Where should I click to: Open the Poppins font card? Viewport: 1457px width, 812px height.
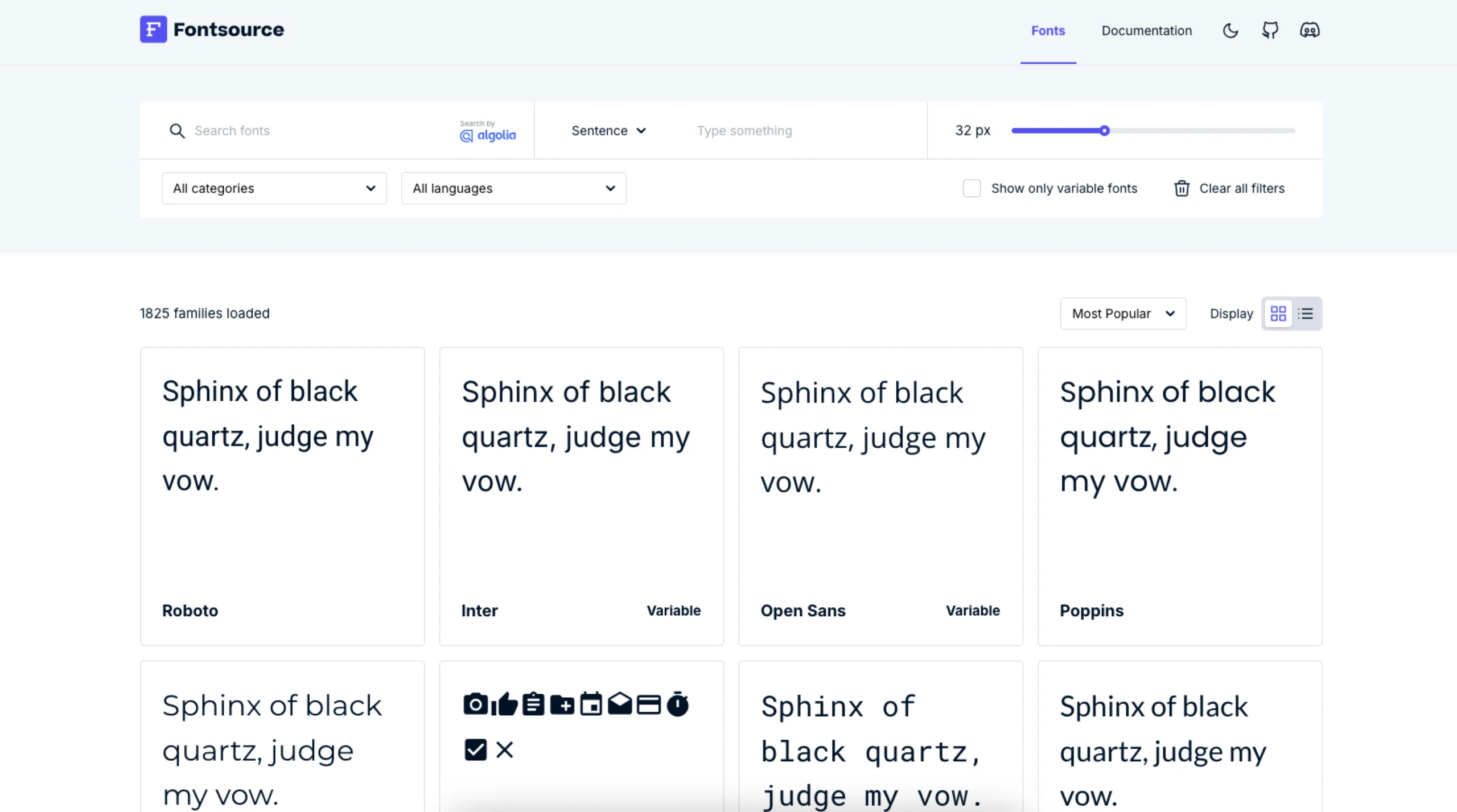(x=1180, y=496)
